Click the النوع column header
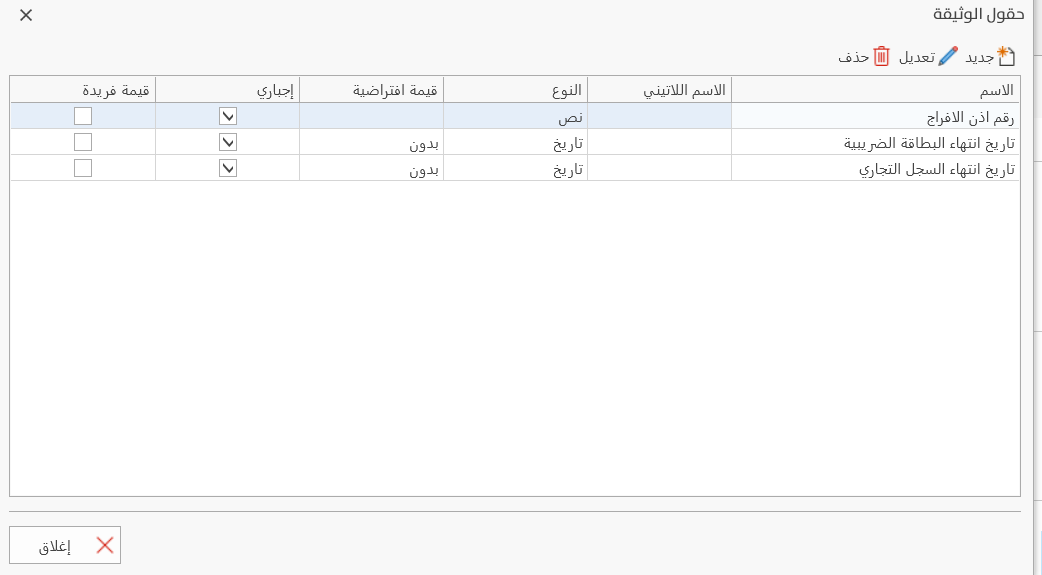1042x575 pixels. (x=515, y=90)
